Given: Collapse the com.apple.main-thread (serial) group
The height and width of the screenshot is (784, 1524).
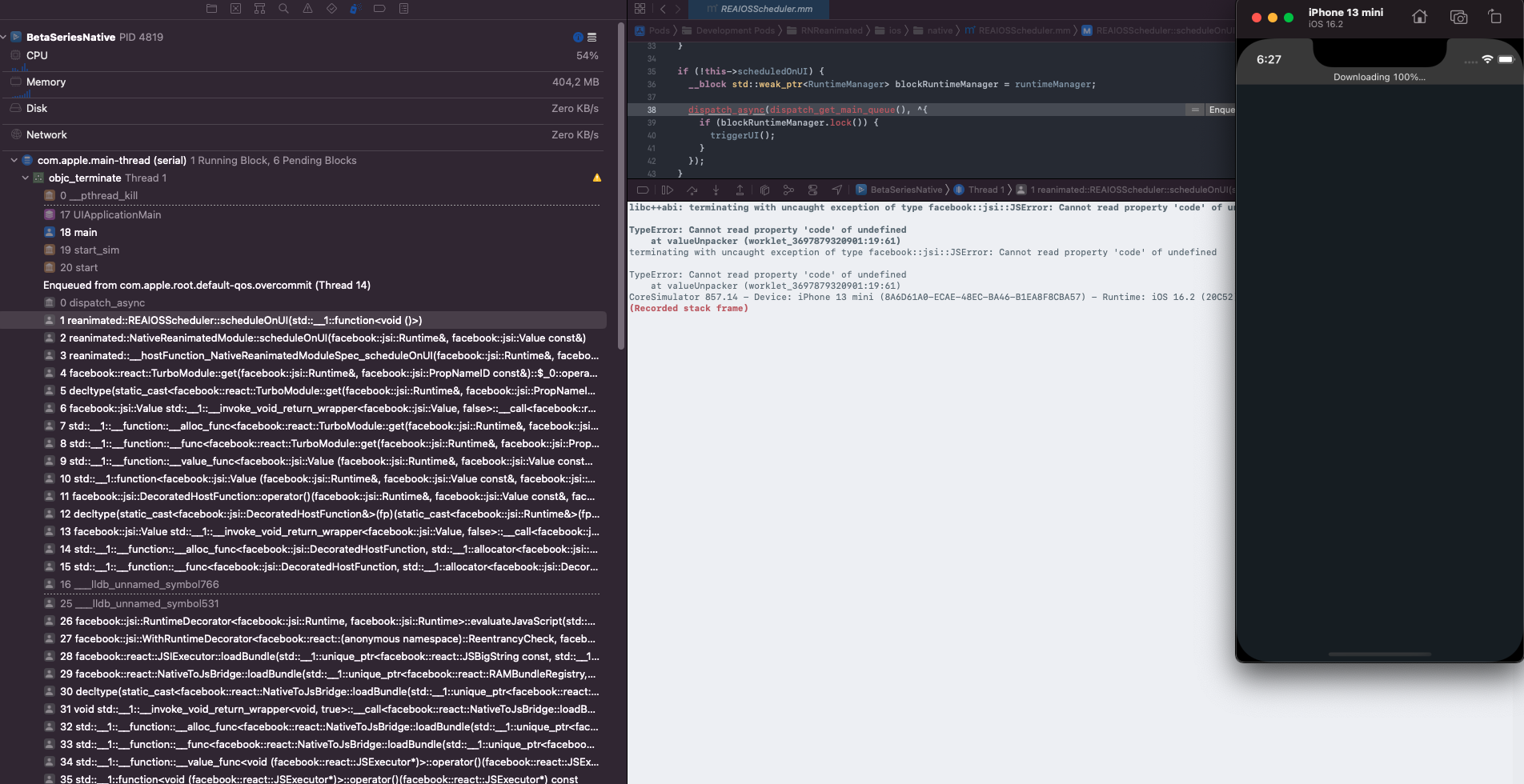Looking at the screenshot, I should pyautogui.click(x=14, y=160).
